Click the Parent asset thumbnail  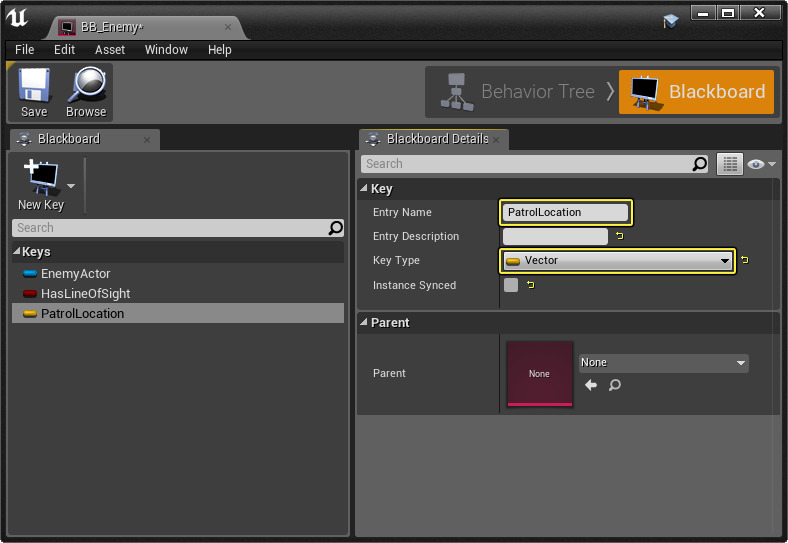[x=539, y=373]
